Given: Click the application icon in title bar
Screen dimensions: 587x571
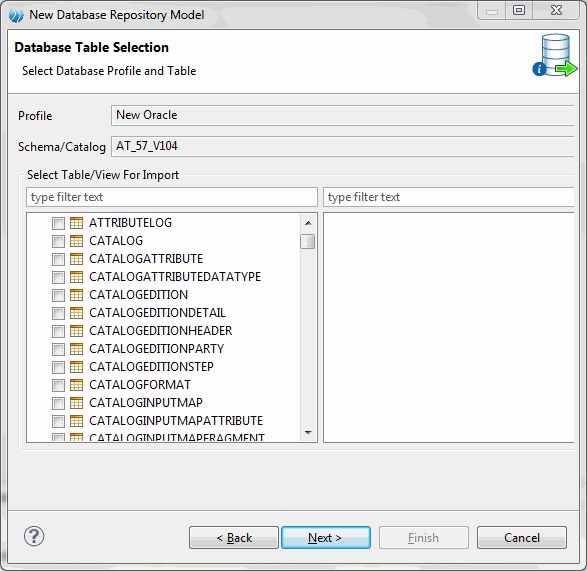Looking at the screenshot, I should pyautogui.click(x=16, y=15).
